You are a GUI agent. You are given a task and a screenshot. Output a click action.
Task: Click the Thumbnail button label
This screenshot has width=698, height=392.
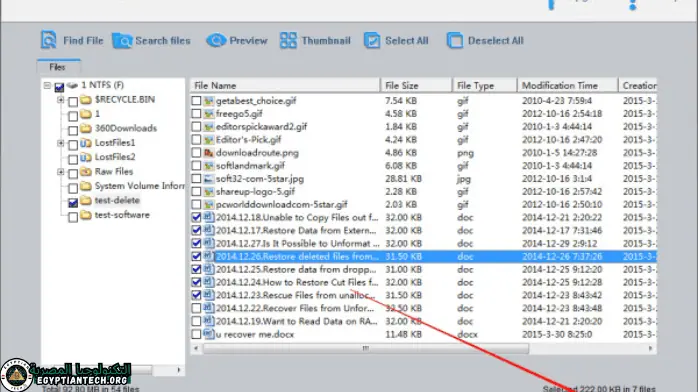coord(326,40)
